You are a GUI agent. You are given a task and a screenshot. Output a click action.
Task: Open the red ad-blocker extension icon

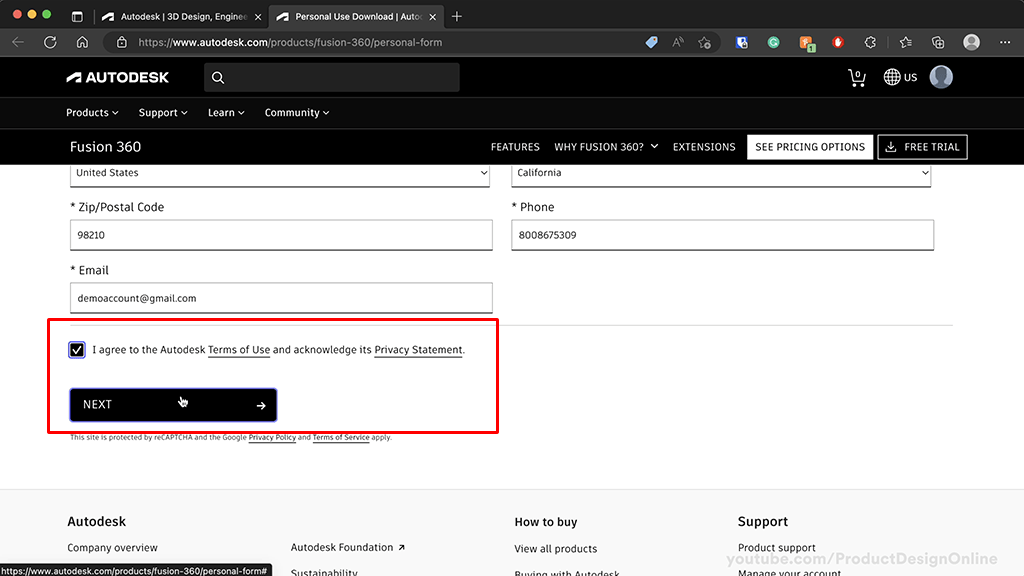pyautogui.click(x=838, y=42)
